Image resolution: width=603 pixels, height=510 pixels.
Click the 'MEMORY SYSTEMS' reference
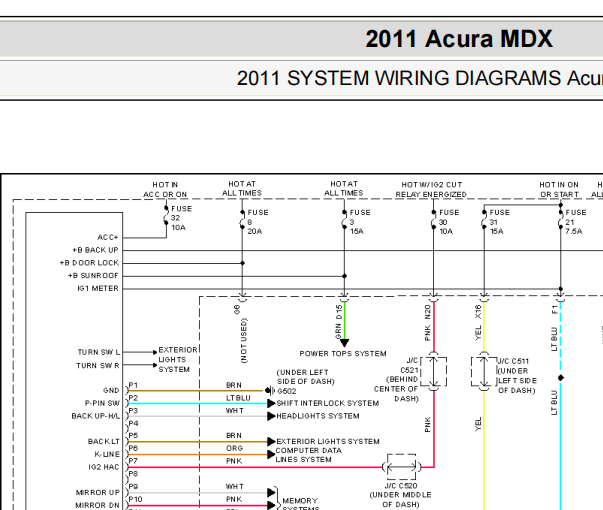pos(300,504)
